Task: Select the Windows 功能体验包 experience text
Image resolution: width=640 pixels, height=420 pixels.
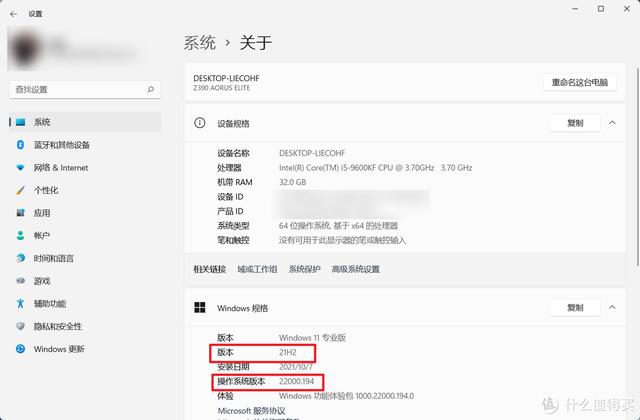Action: click(x=346, y=396)
